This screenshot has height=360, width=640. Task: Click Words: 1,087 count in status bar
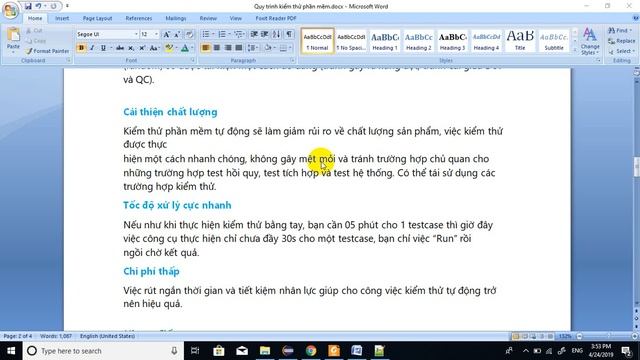click(56, 336)
